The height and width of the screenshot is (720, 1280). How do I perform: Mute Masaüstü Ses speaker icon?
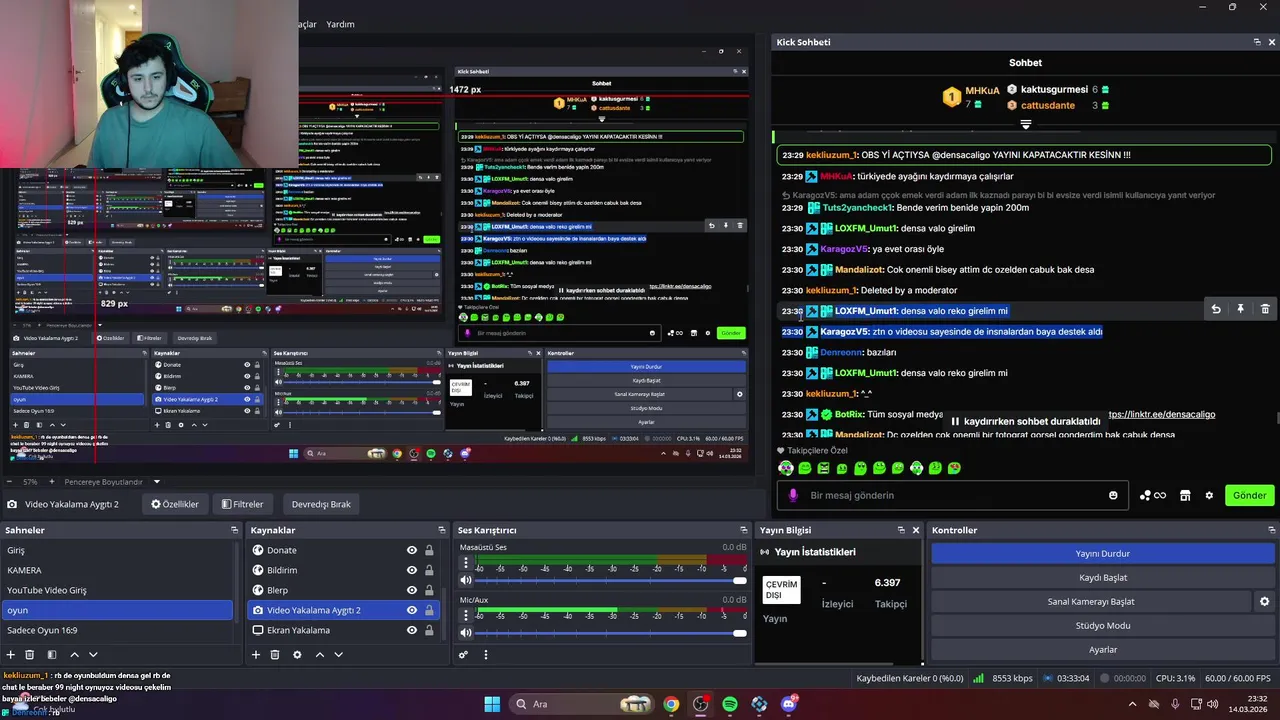click(465, 580)
